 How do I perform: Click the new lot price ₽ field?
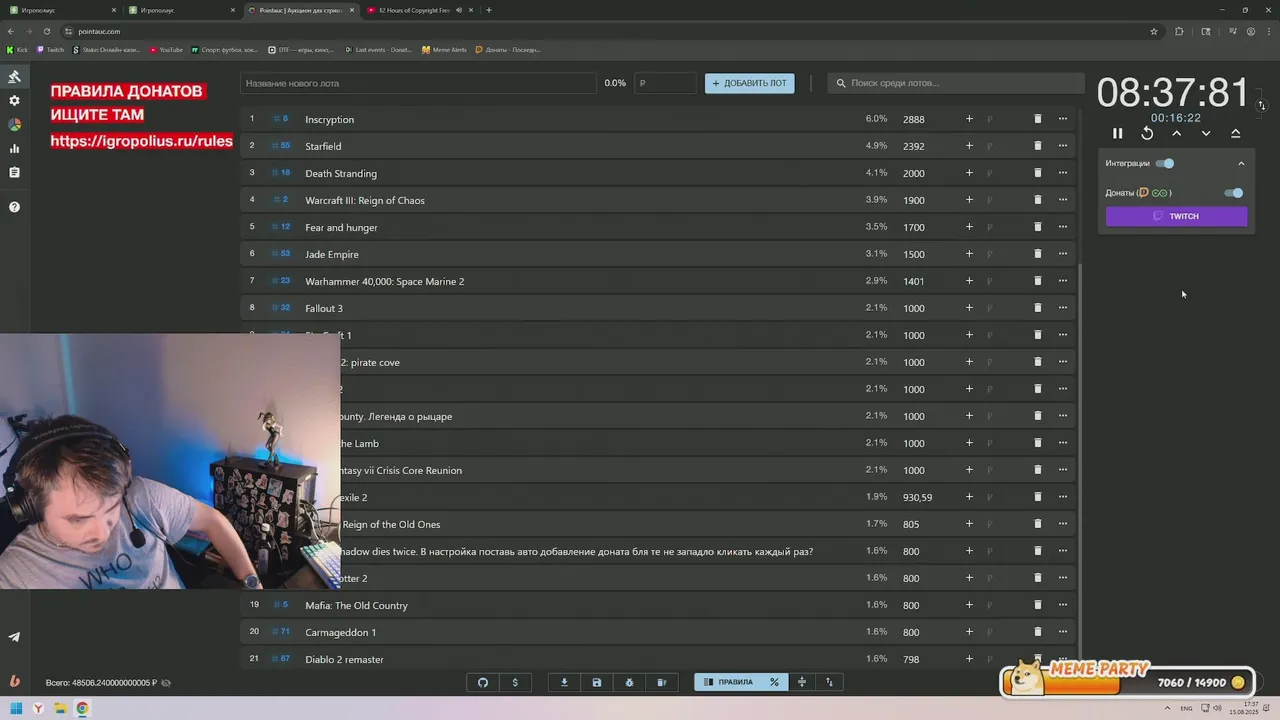pos(665,83)
